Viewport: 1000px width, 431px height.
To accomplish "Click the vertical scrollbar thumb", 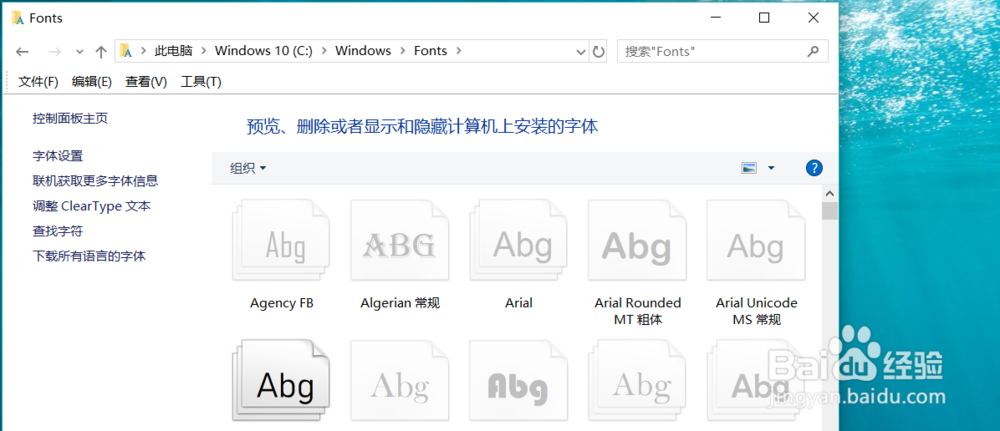I will [830, 211].
